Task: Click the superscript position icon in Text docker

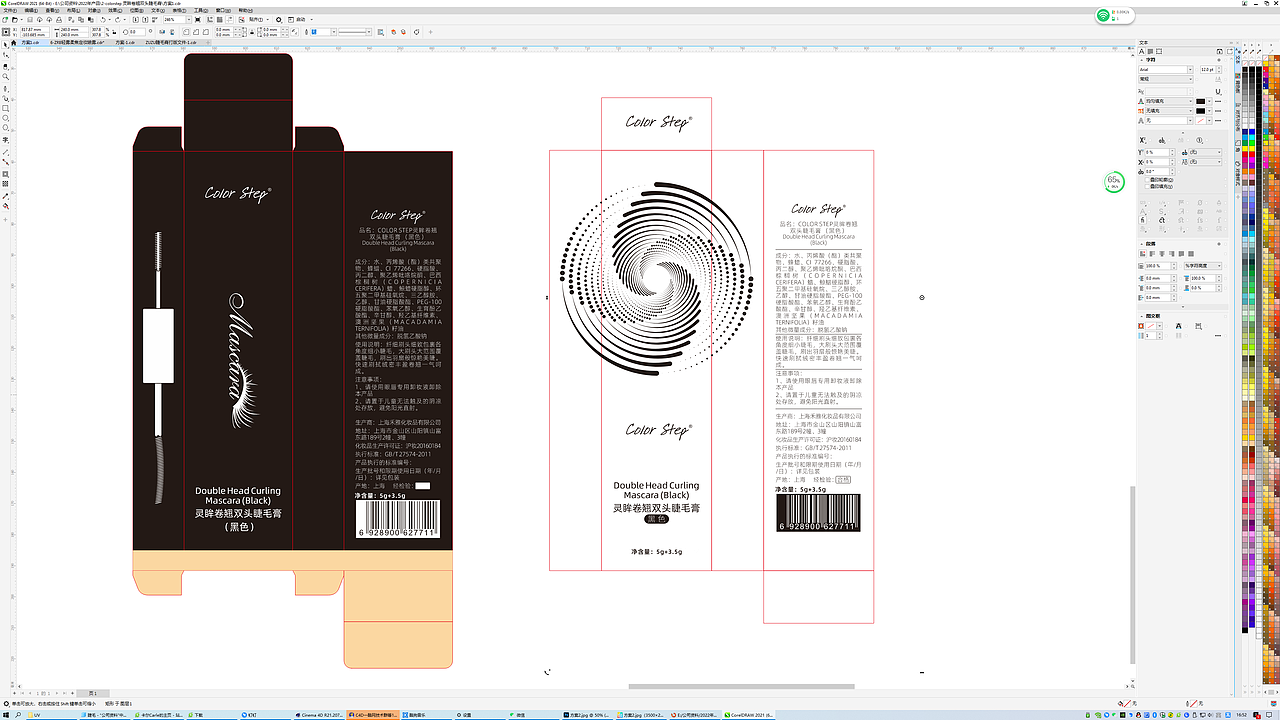Action: click(1143, 140)
